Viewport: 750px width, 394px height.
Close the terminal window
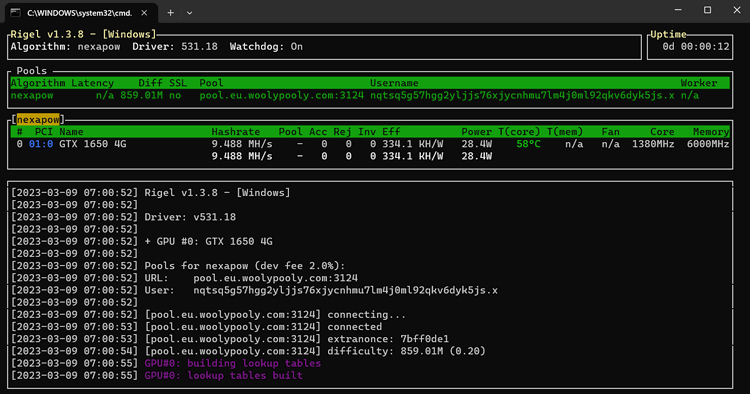(x=737, y=10)
